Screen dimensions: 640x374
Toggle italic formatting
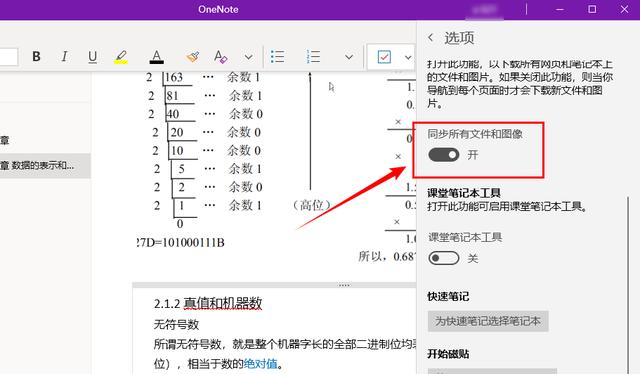click(x=64, y=56)
